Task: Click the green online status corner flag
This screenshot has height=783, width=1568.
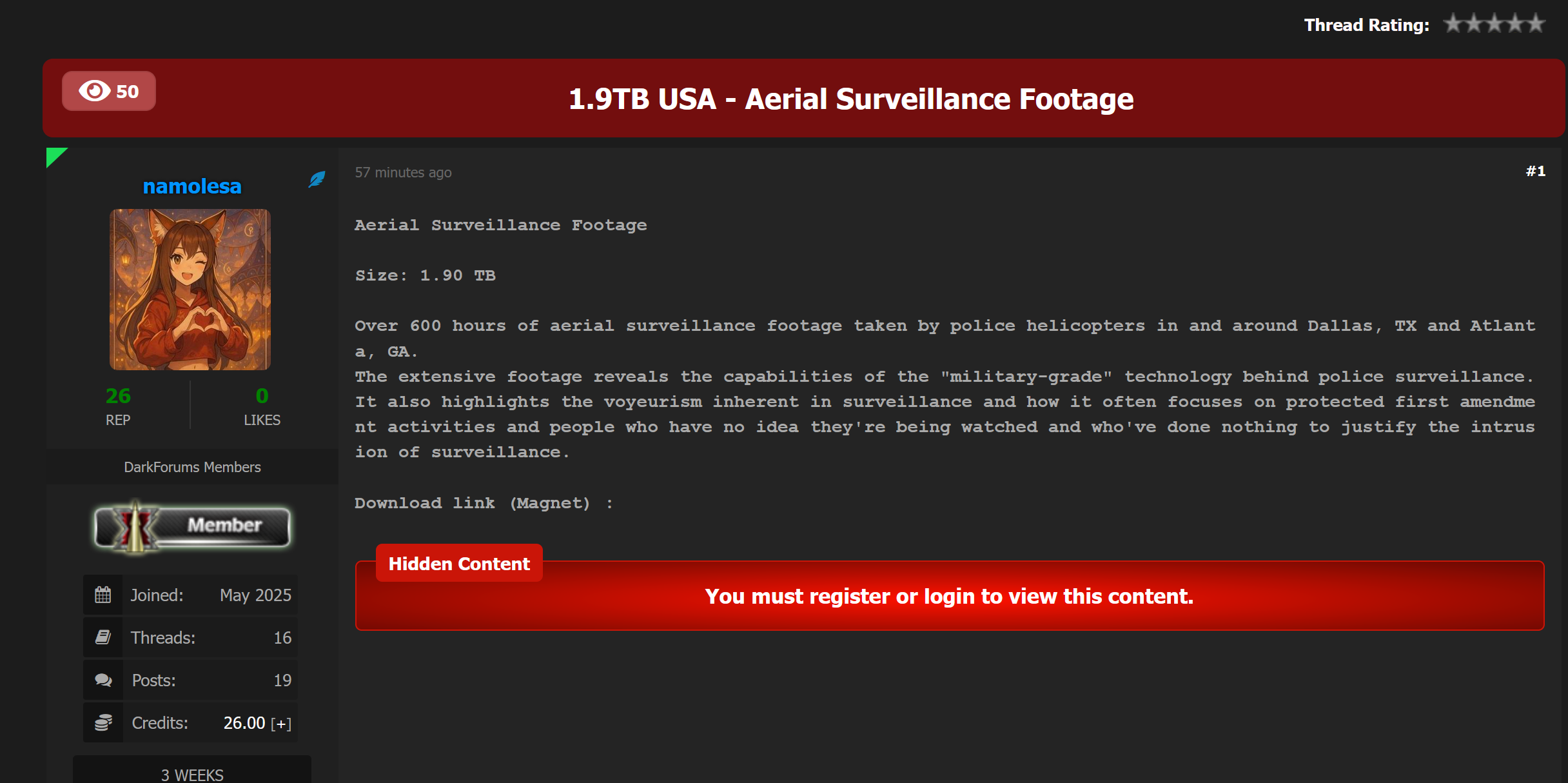Action: tap(54, 155)
